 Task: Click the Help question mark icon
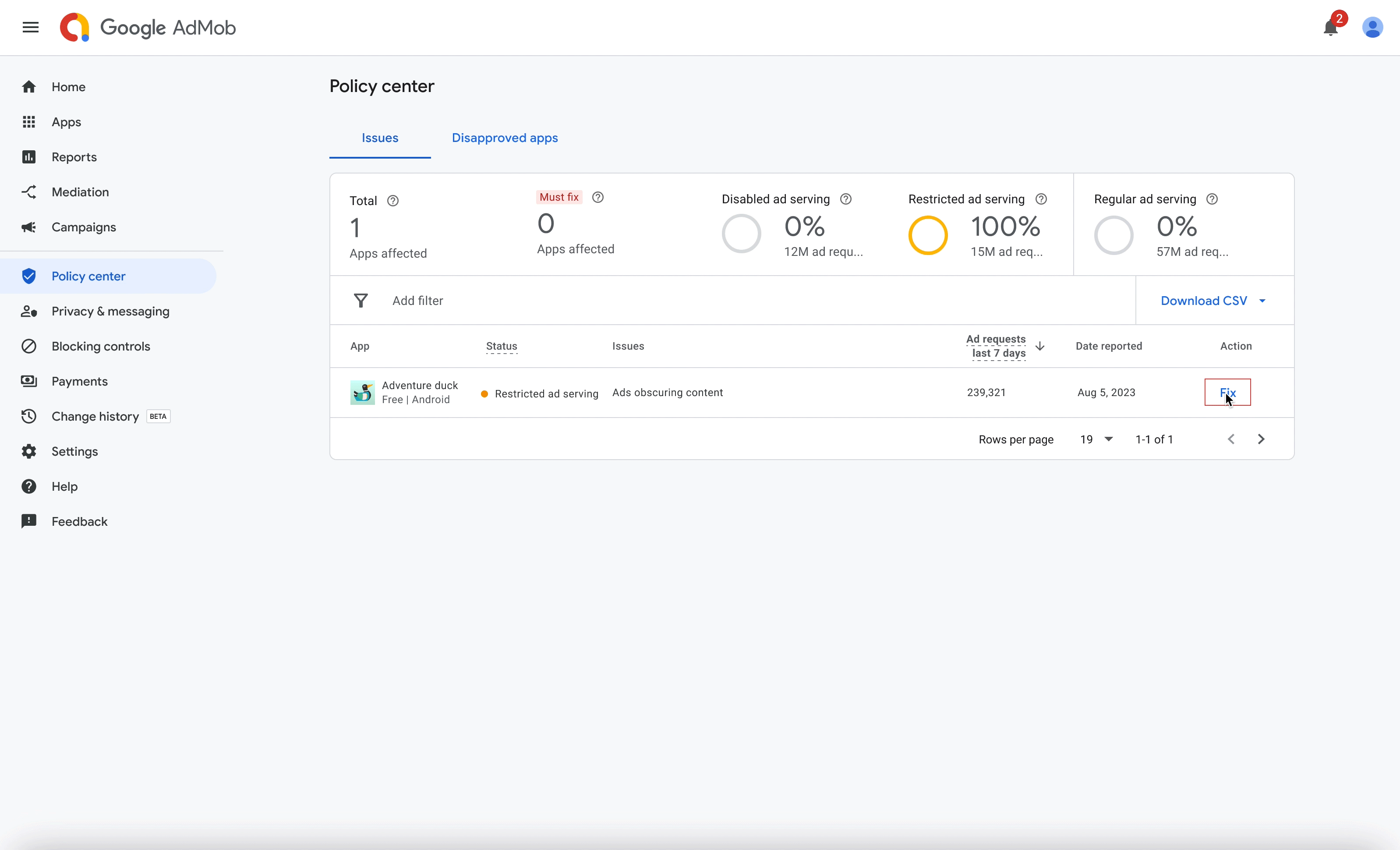pyautogui.click(x=29, y=486)
